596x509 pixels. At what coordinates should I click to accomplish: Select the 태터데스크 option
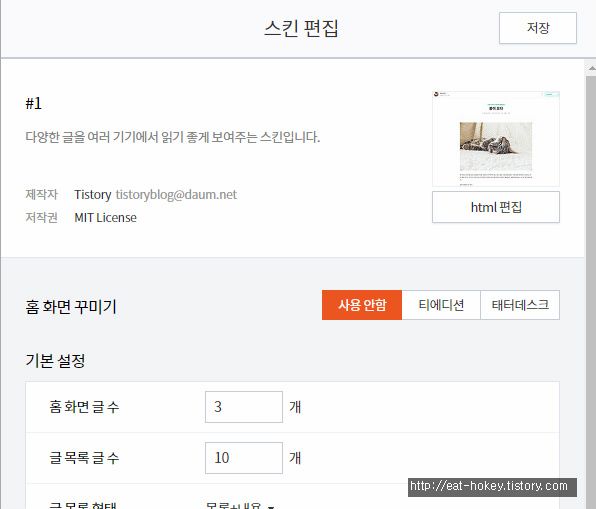point(520,305)
